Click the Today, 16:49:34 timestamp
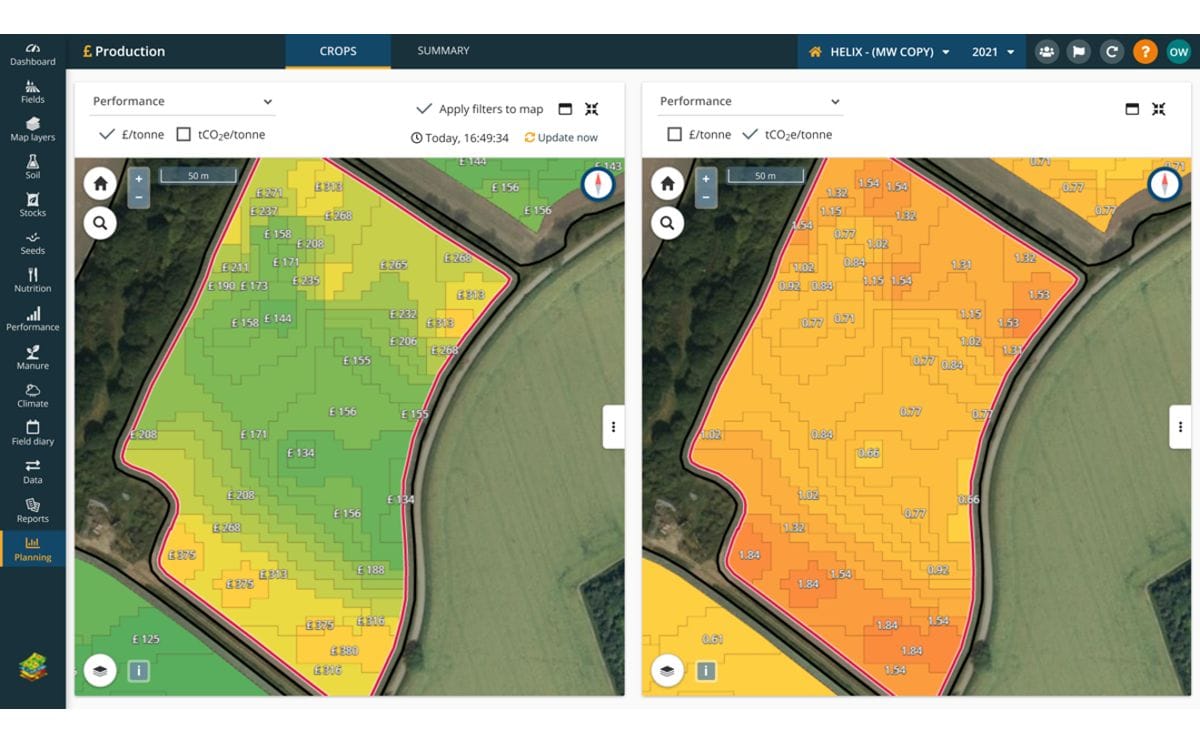This screenshot has width=1200, height=743. coord(460,138)
